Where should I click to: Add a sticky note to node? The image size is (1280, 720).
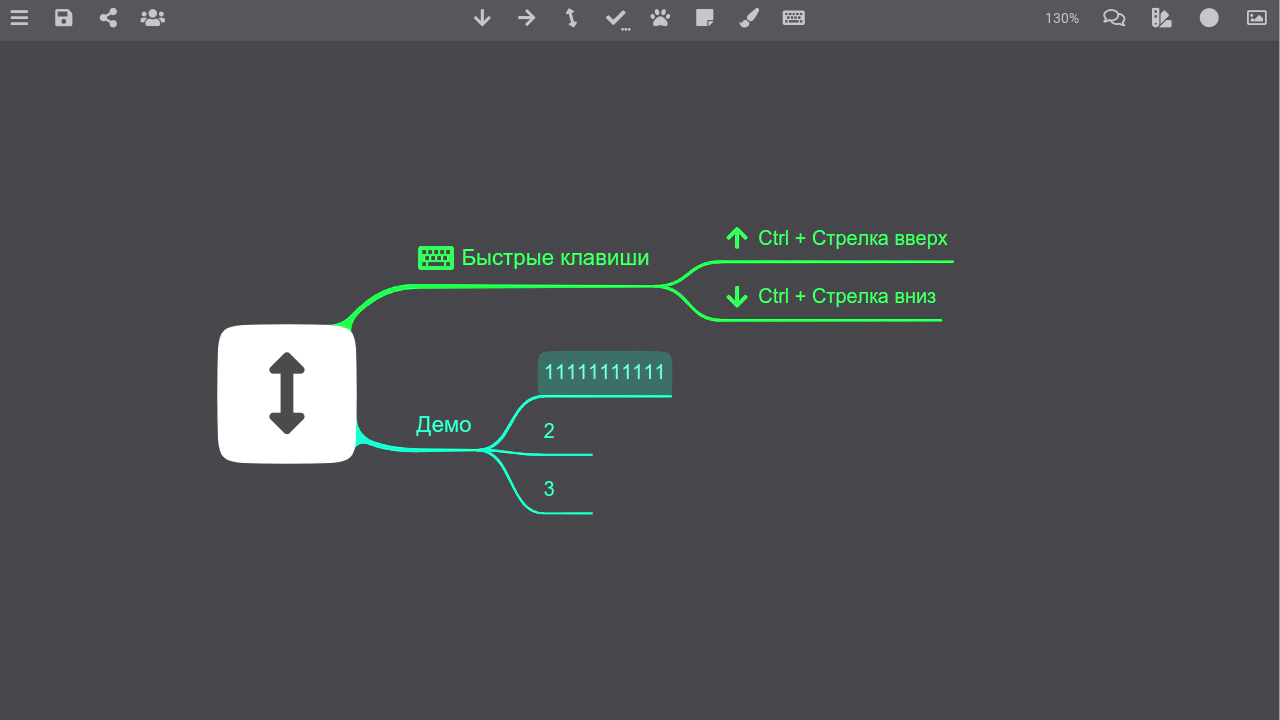pos(705,18)
